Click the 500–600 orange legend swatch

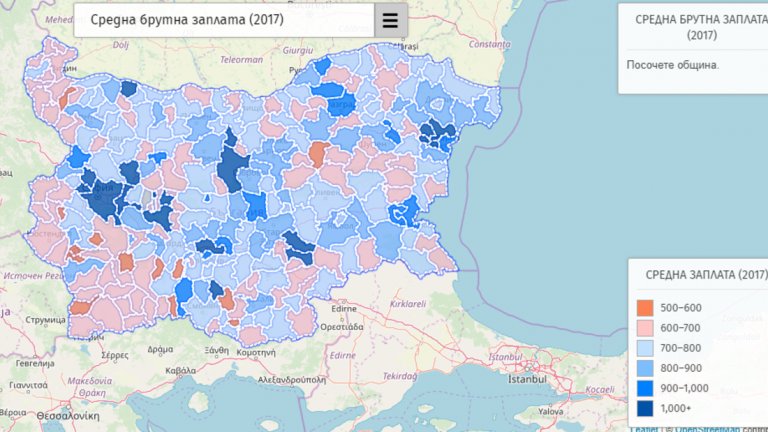[645, 307]
